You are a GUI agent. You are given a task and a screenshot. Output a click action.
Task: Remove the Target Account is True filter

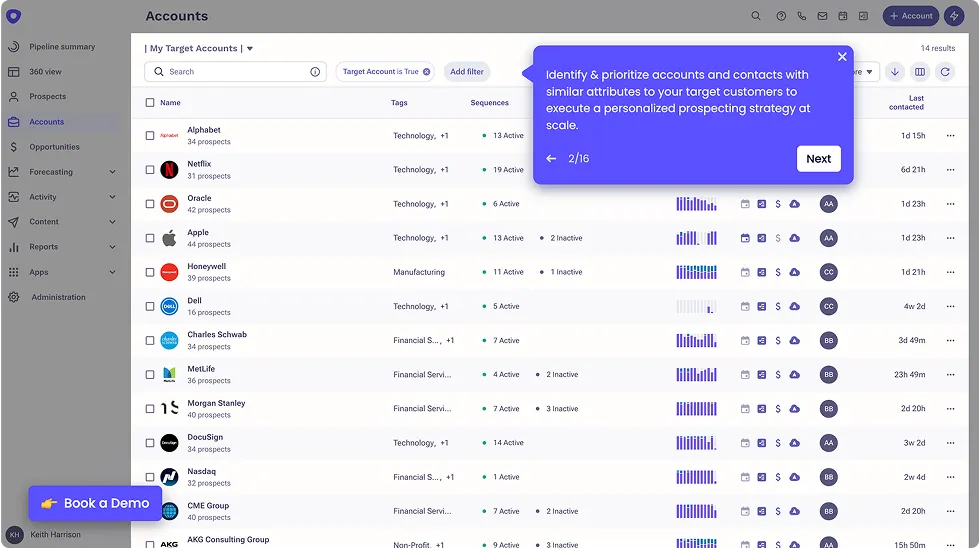click(x=426, y=71)
